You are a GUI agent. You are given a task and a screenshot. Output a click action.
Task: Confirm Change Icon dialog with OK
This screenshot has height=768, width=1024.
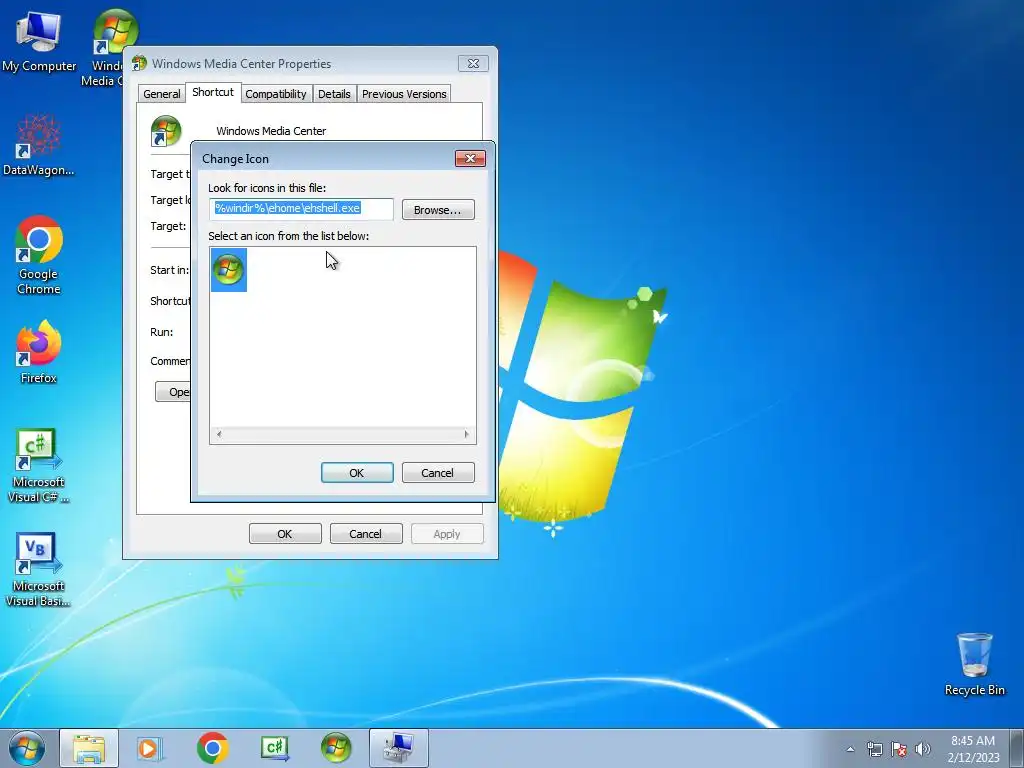[x=357, y=472]
